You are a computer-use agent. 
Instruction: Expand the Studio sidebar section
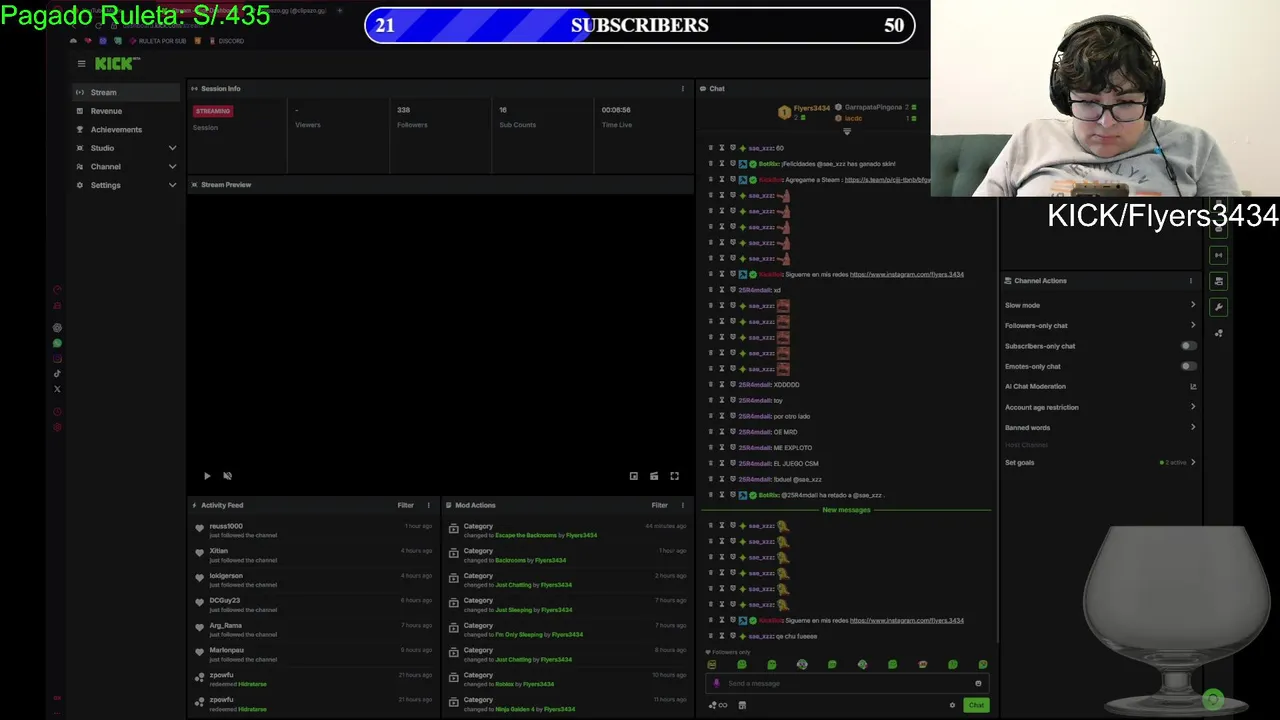pyautogui.click(x=126, y=148)
